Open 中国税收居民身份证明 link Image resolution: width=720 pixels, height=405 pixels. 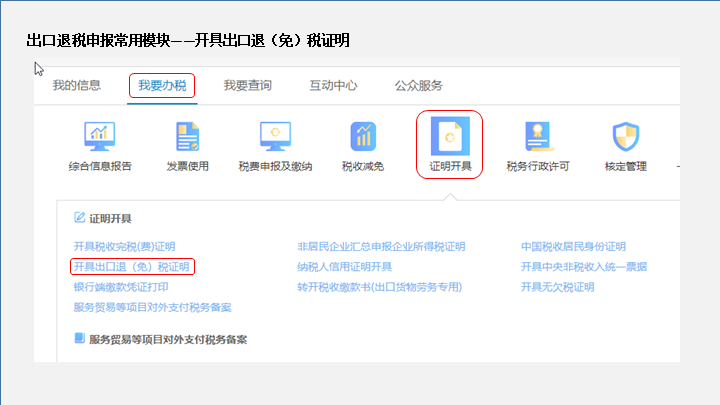click(x=573, y=247)
